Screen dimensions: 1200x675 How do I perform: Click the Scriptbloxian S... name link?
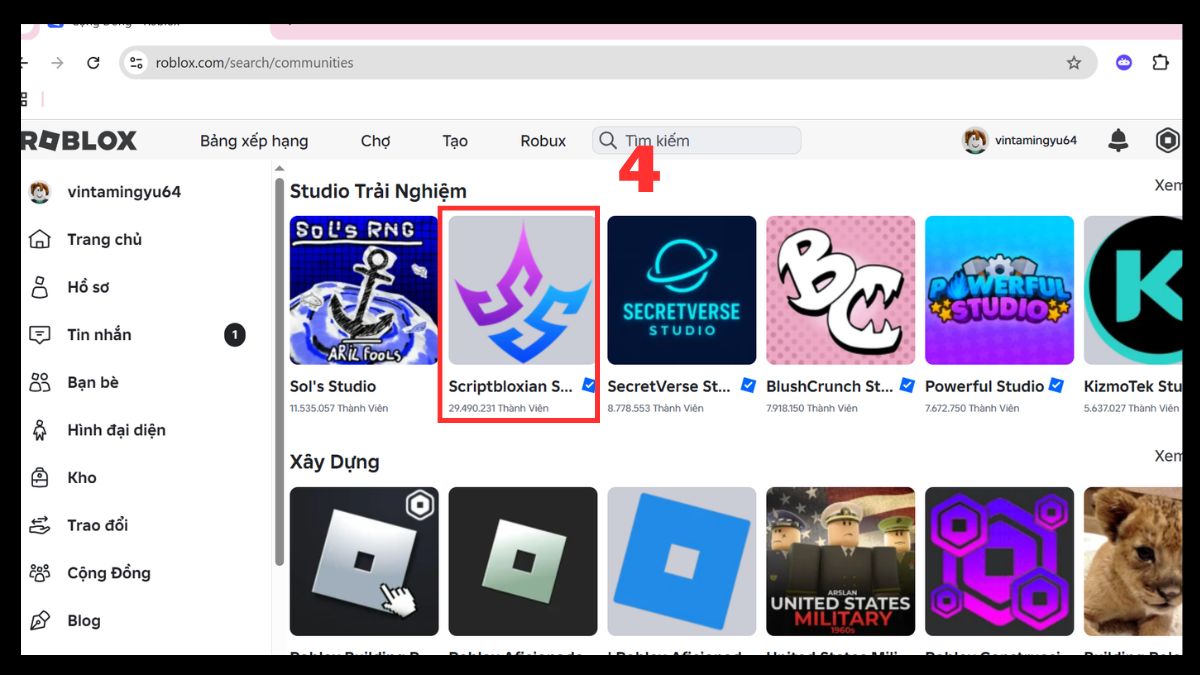pyautogui.click(x=511, y=386)
